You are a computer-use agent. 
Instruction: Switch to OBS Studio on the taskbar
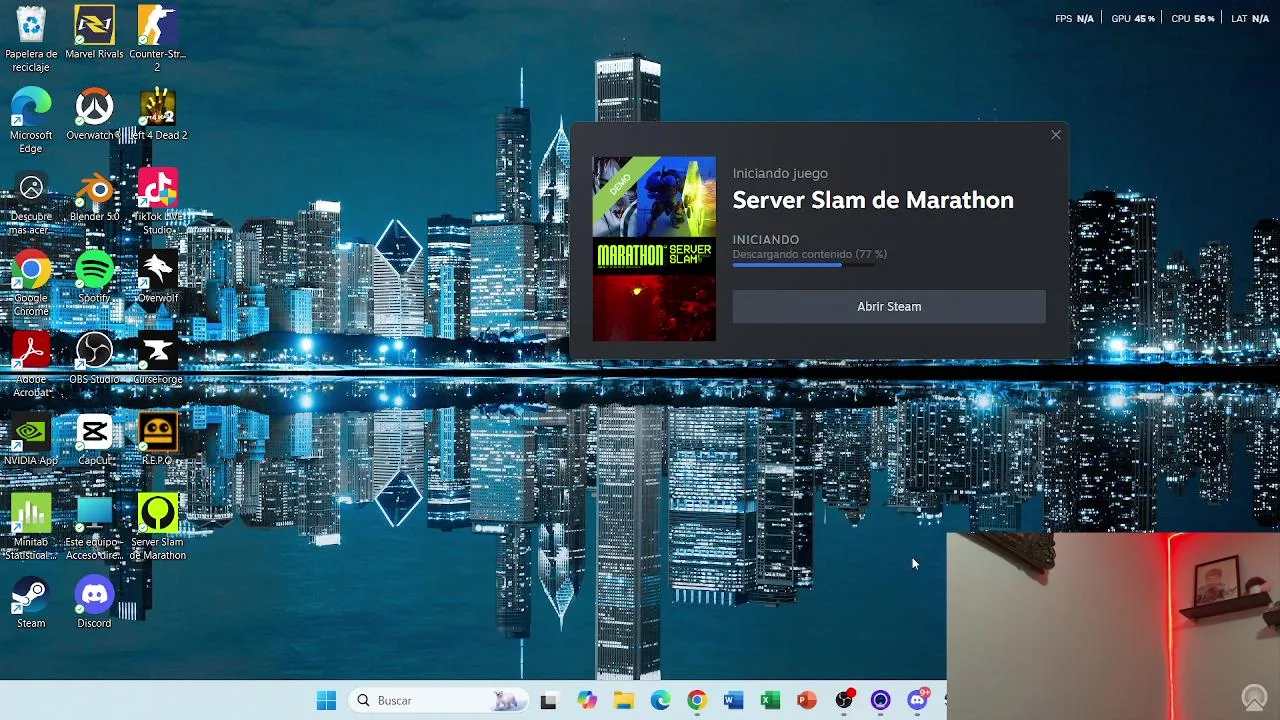click(844, 701)
